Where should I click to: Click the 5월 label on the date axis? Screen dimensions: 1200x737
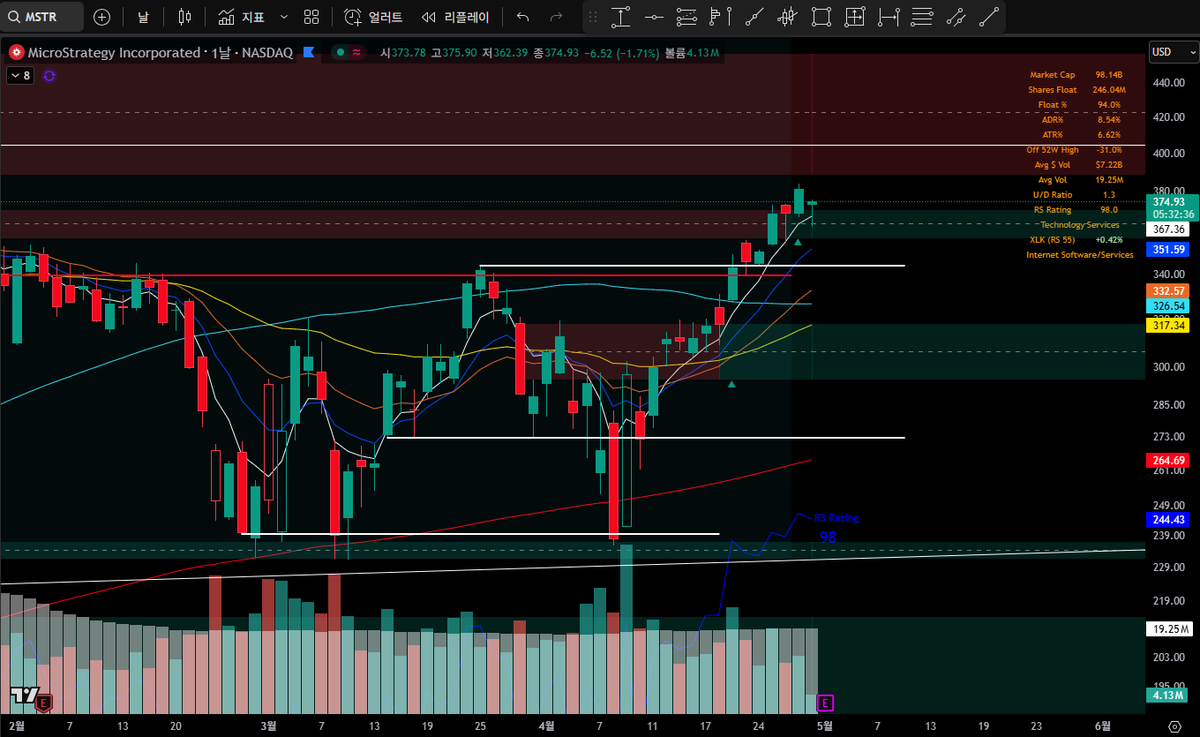coord(824,726)
